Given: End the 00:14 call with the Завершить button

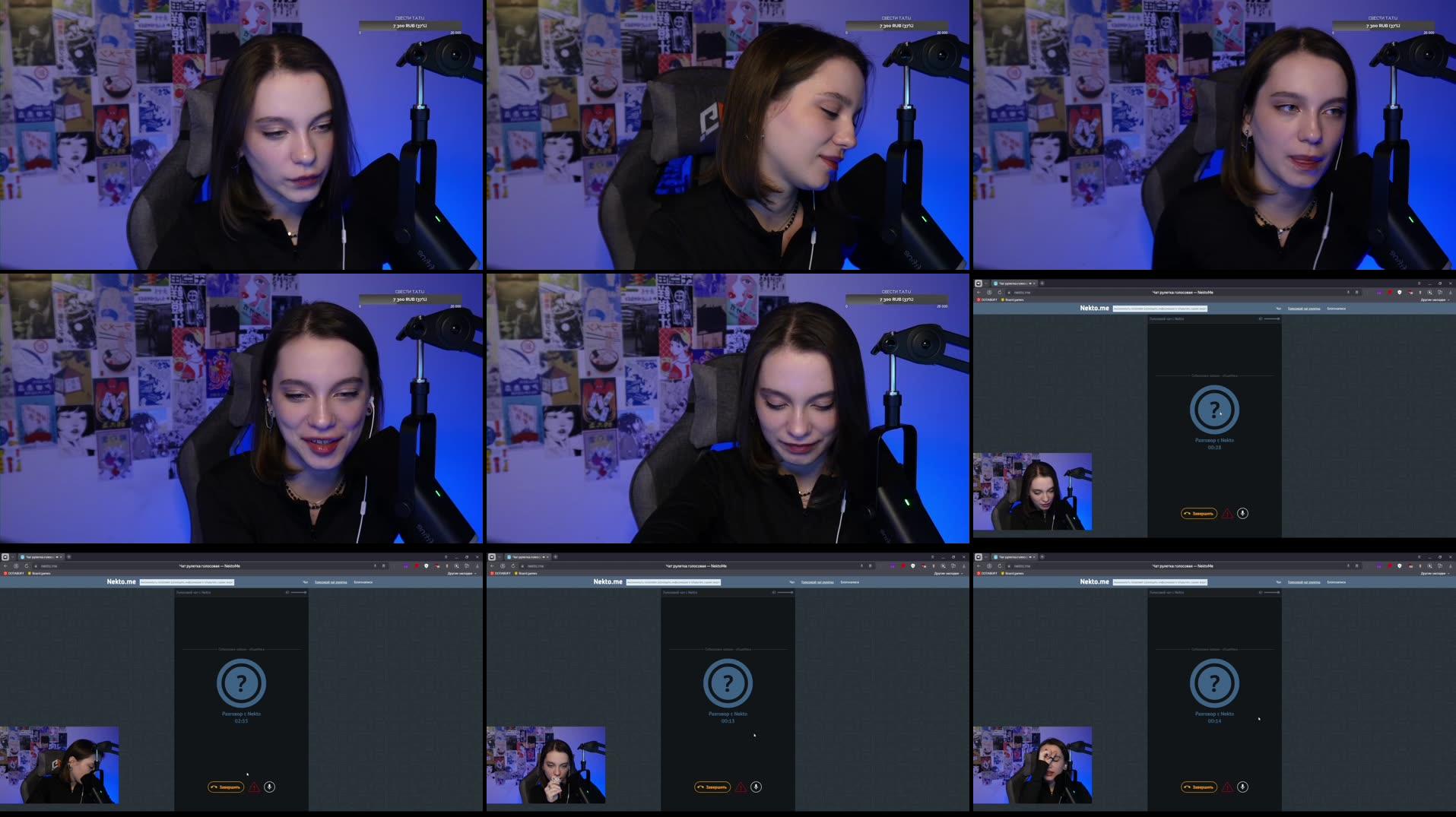Looking at the screenshot, I should [1199, 787].
